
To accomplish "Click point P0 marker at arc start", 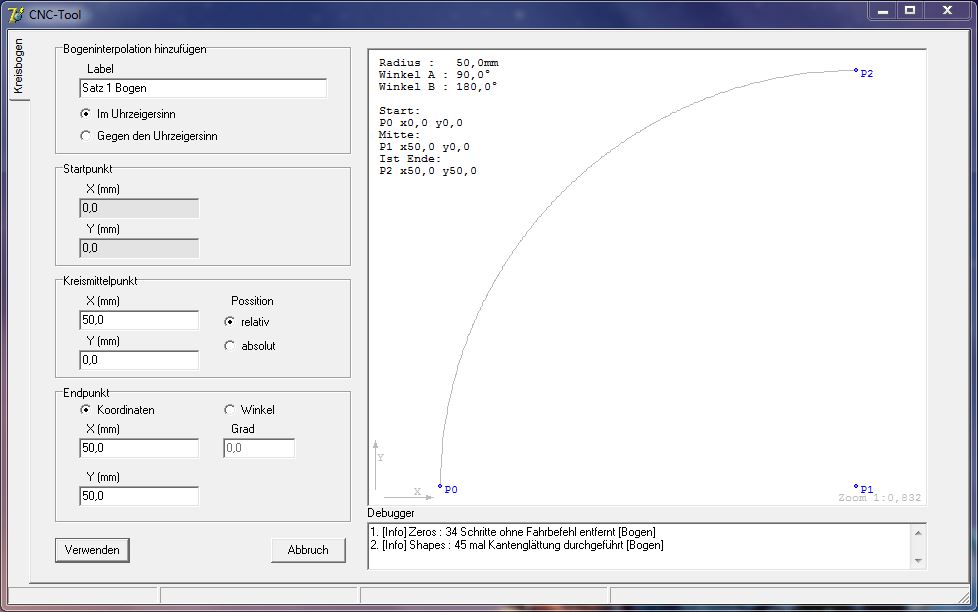I will click(440, 487).
